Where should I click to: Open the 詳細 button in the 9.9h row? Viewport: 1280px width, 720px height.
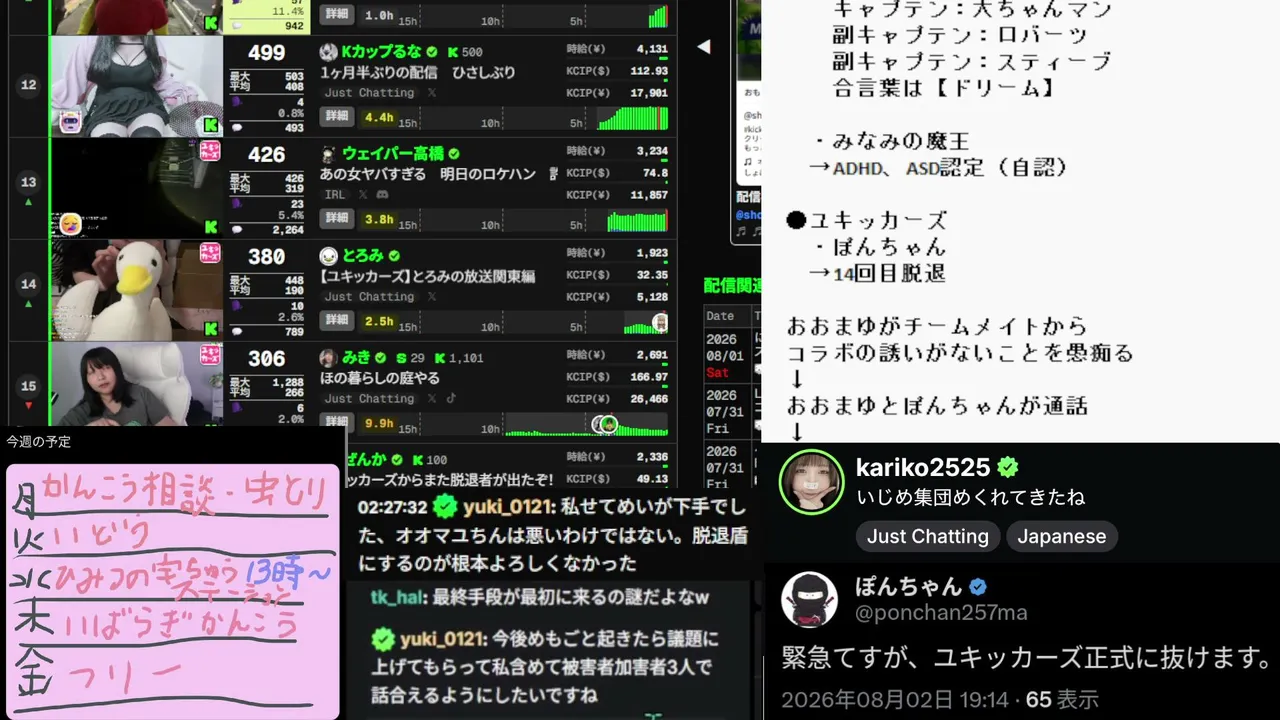coord(337,422)
